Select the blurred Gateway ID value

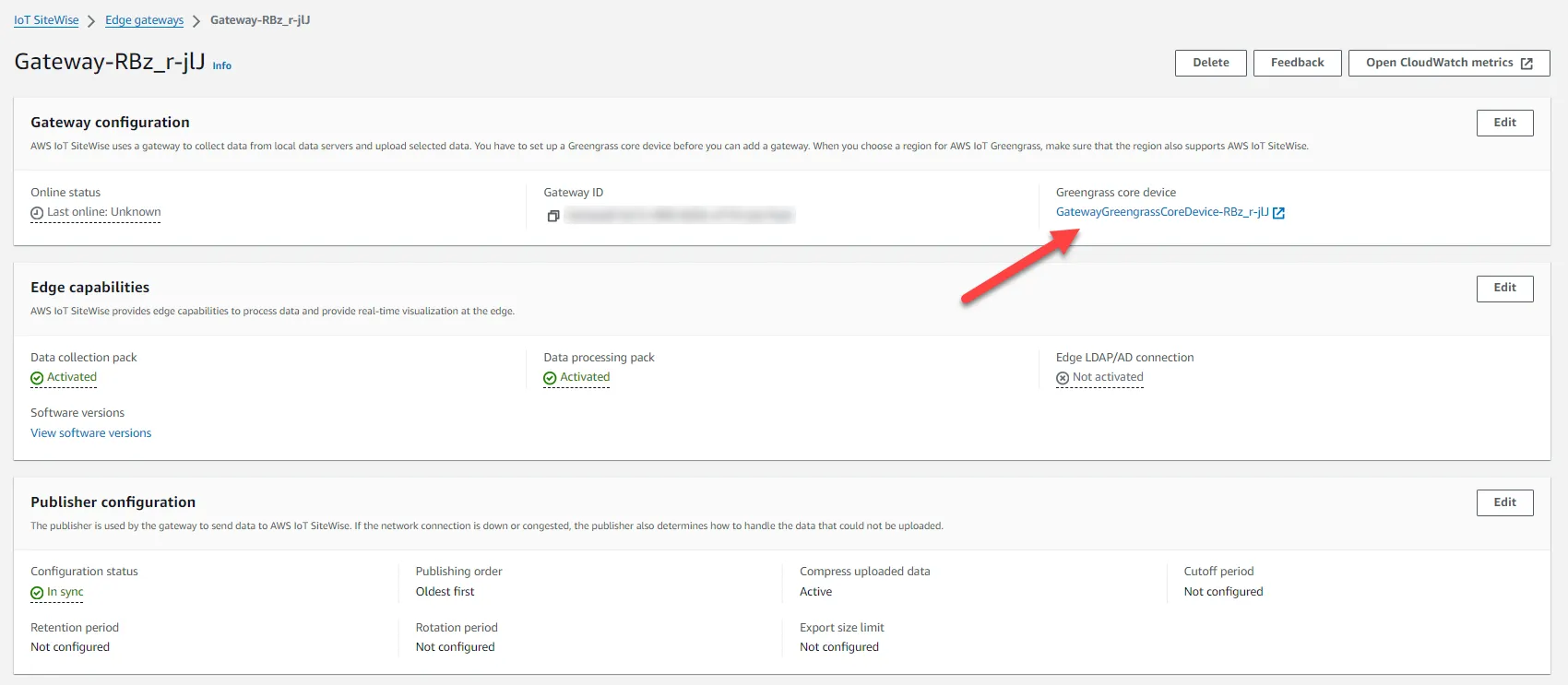680,215
